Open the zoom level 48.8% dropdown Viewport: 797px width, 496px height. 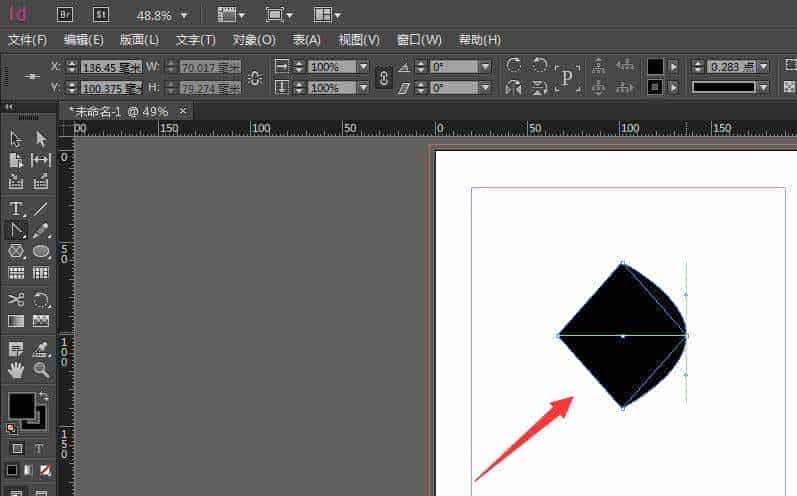(x=184, y=16)
